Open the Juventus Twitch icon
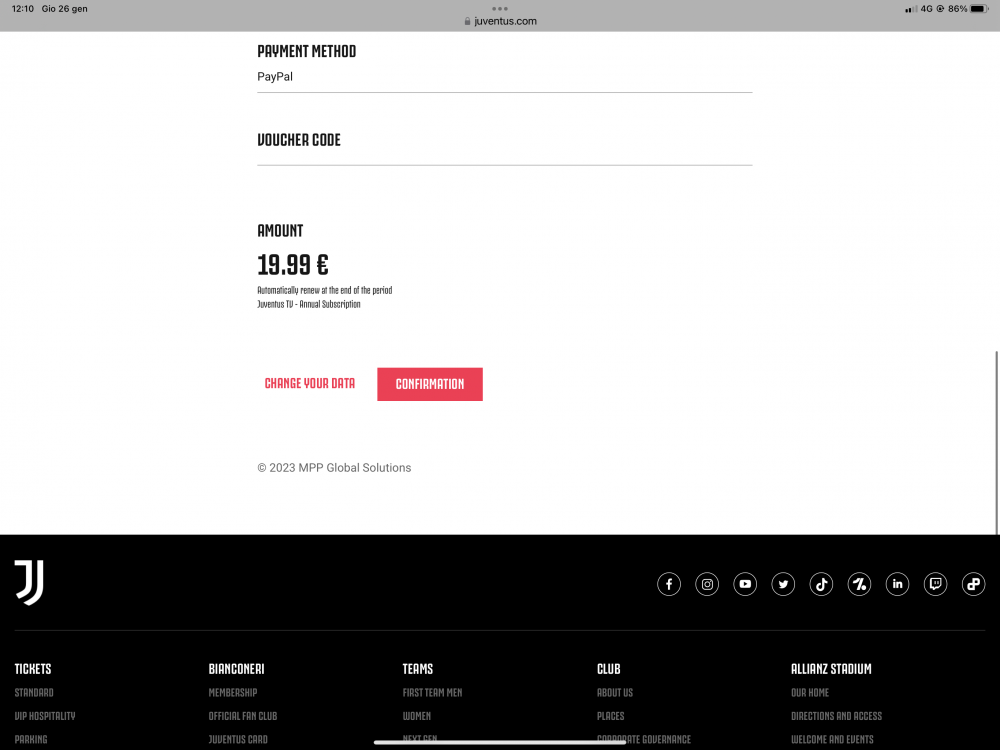 click(x=935, y=584)
